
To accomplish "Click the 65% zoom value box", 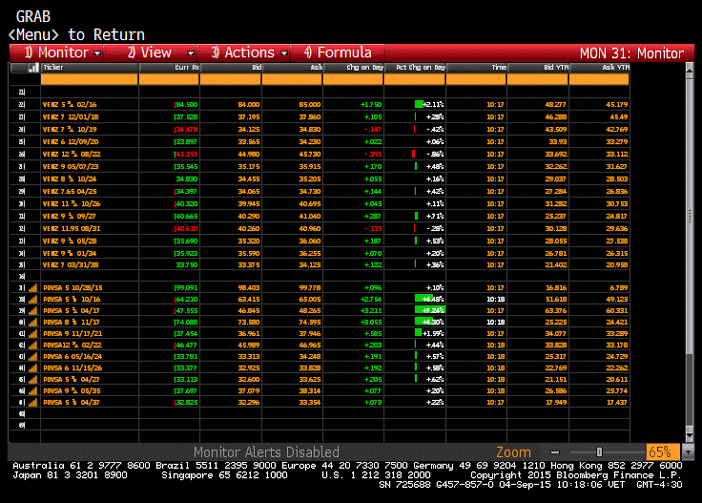I will click(x=663, y=452).
